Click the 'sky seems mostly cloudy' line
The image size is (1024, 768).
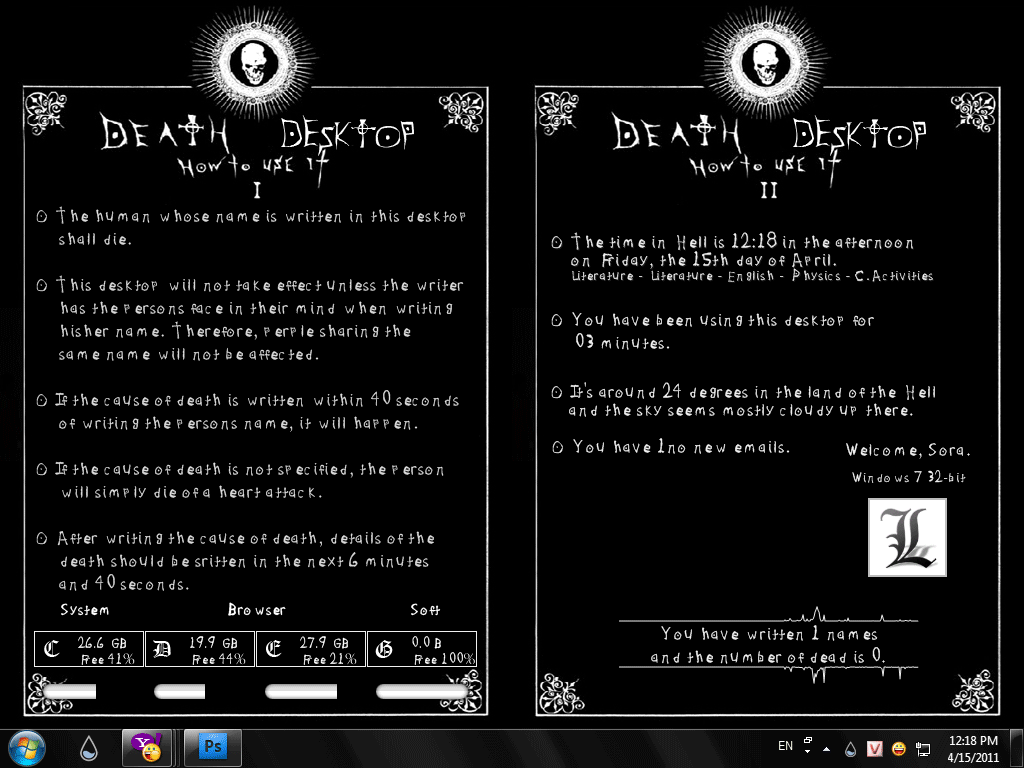click(741, 411)
